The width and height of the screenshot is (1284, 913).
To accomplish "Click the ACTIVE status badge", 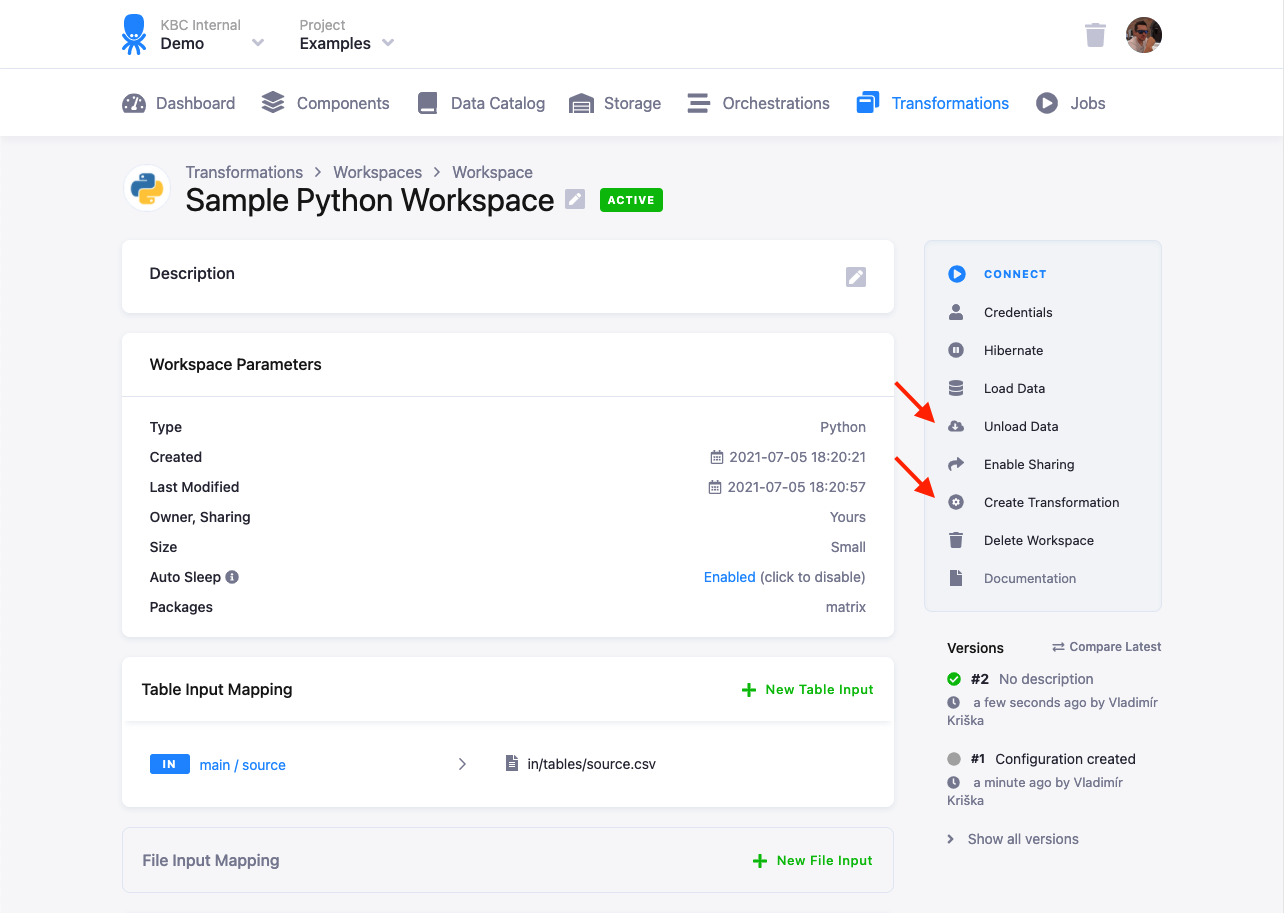I will tap(631, 200).
